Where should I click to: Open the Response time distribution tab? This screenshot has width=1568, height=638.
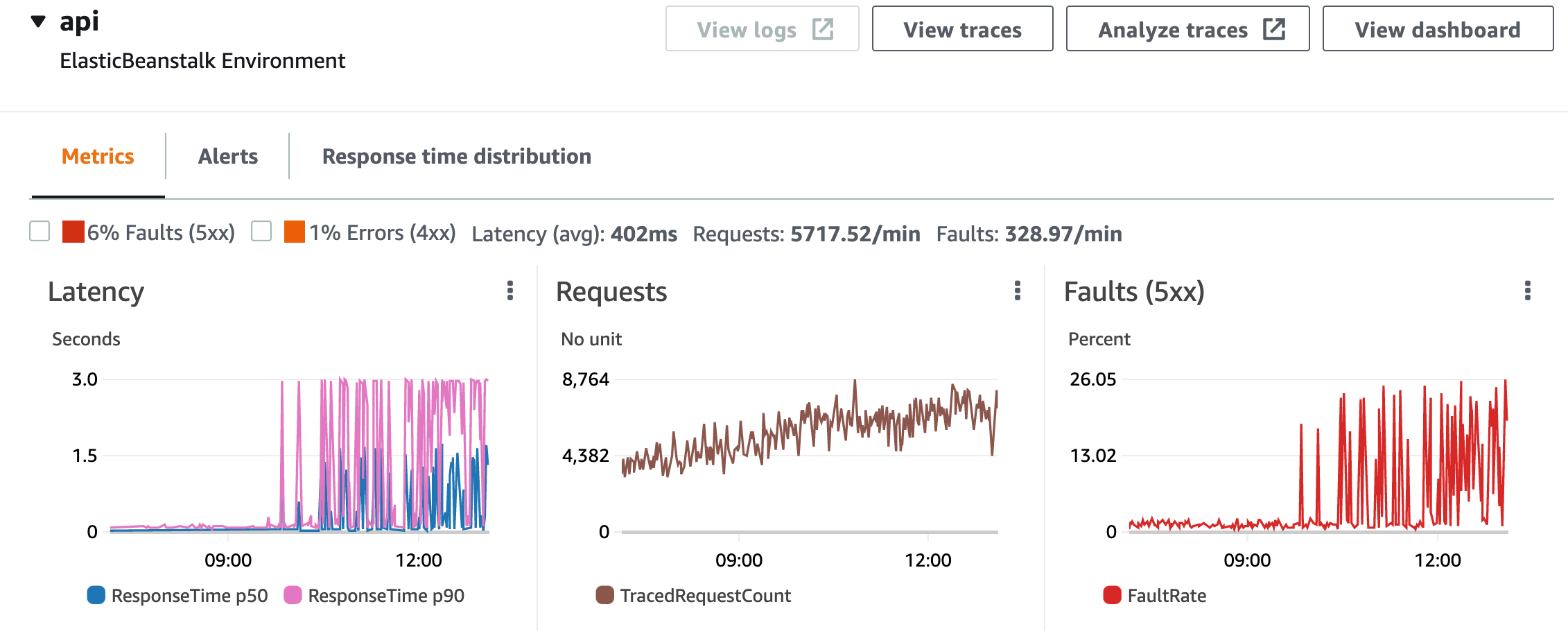(456, 156)
